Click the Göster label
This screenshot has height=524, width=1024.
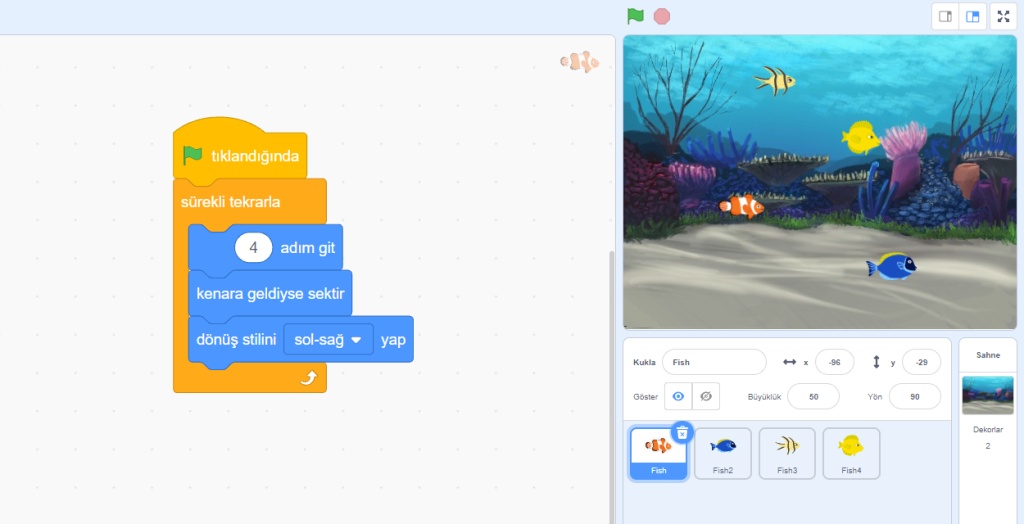click(x=645, y=397)
